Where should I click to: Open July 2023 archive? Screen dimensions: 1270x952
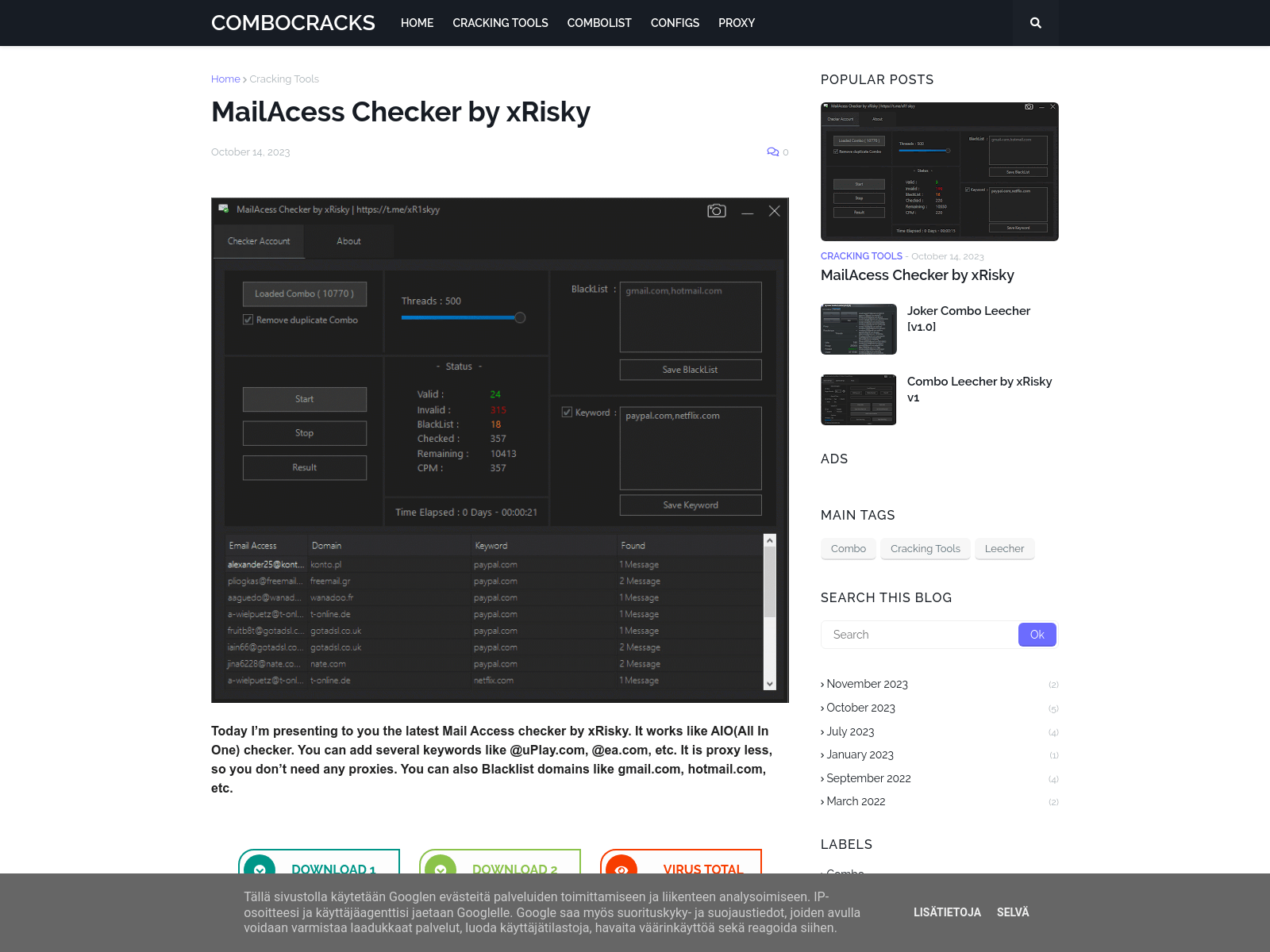pos(851,731)
